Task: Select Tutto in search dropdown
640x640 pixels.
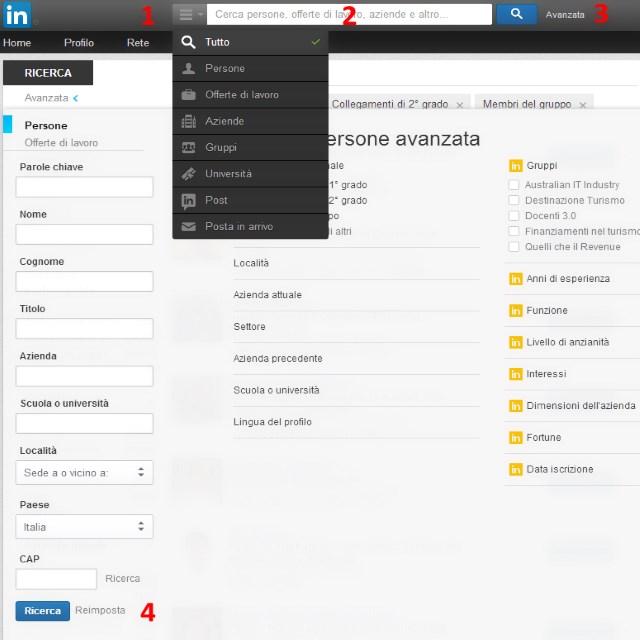Action: [250, 42]
